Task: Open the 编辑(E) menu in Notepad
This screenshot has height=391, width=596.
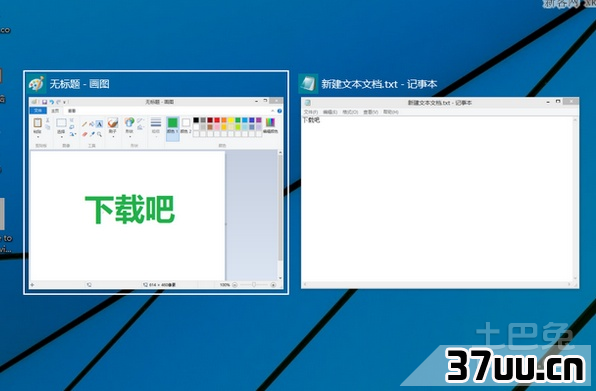Action: point(330,112)
